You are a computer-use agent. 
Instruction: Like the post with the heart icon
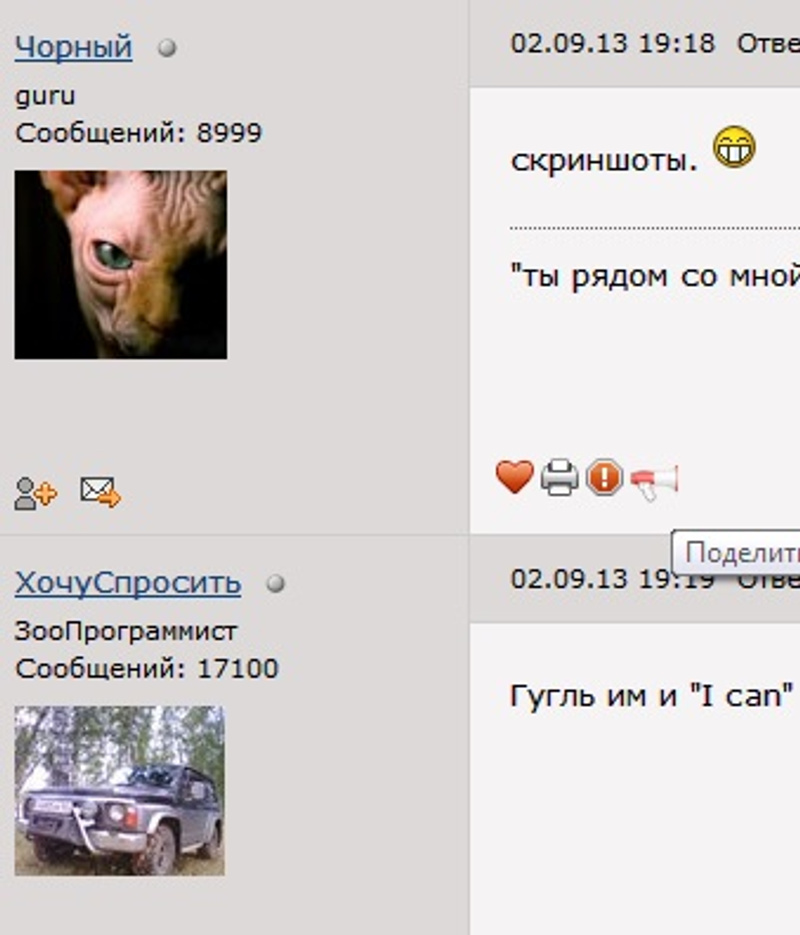click(514, 477)
